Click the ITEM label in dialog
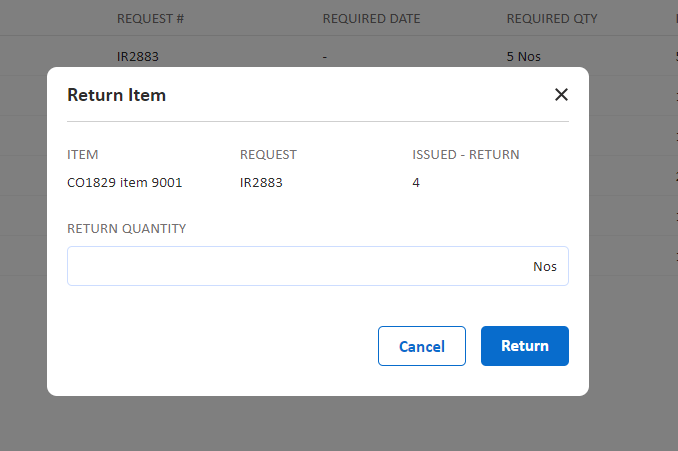Screen dimensions: 678x451 [82, 155]
